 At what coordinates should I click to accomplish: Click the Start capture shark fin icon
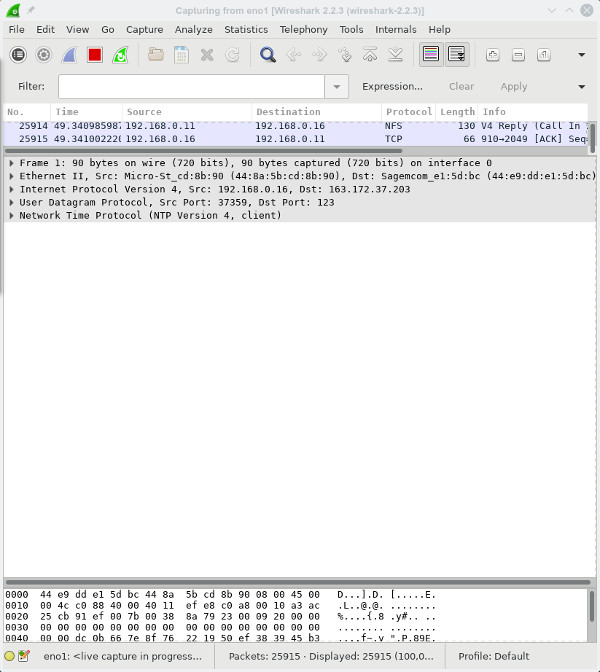coord(69,55)
